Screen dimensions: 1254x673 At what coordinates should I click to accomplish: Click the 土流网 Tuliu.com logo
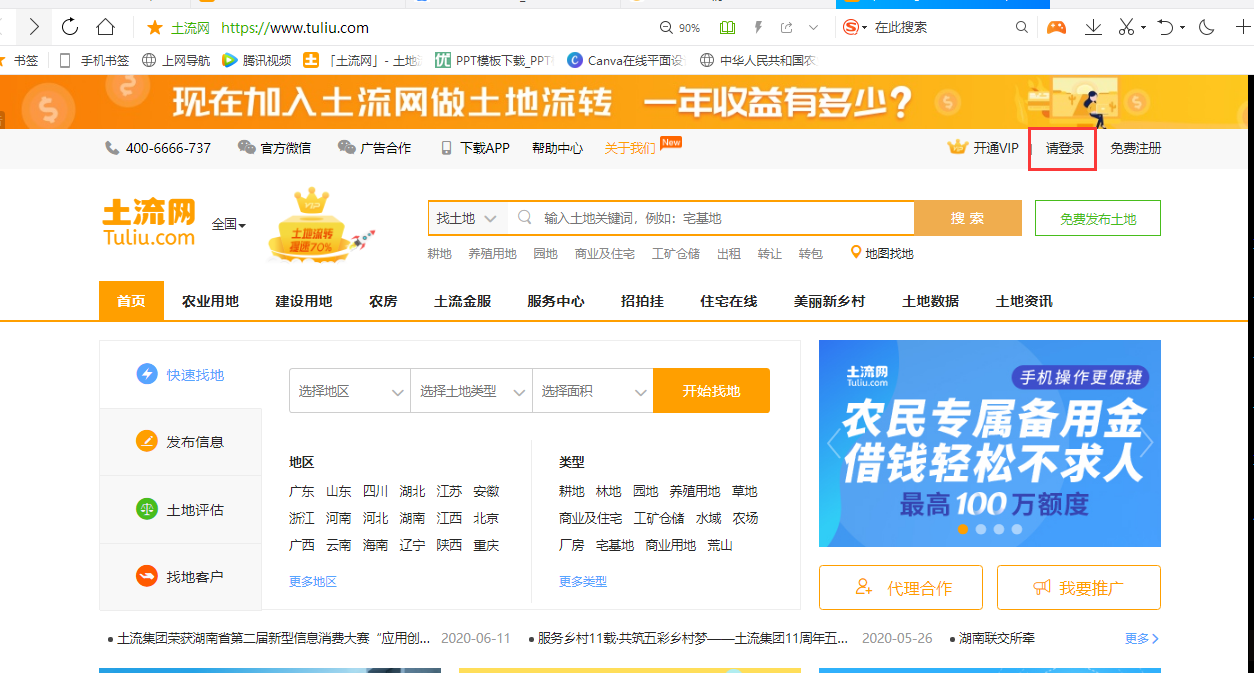[x=149, y=222]
